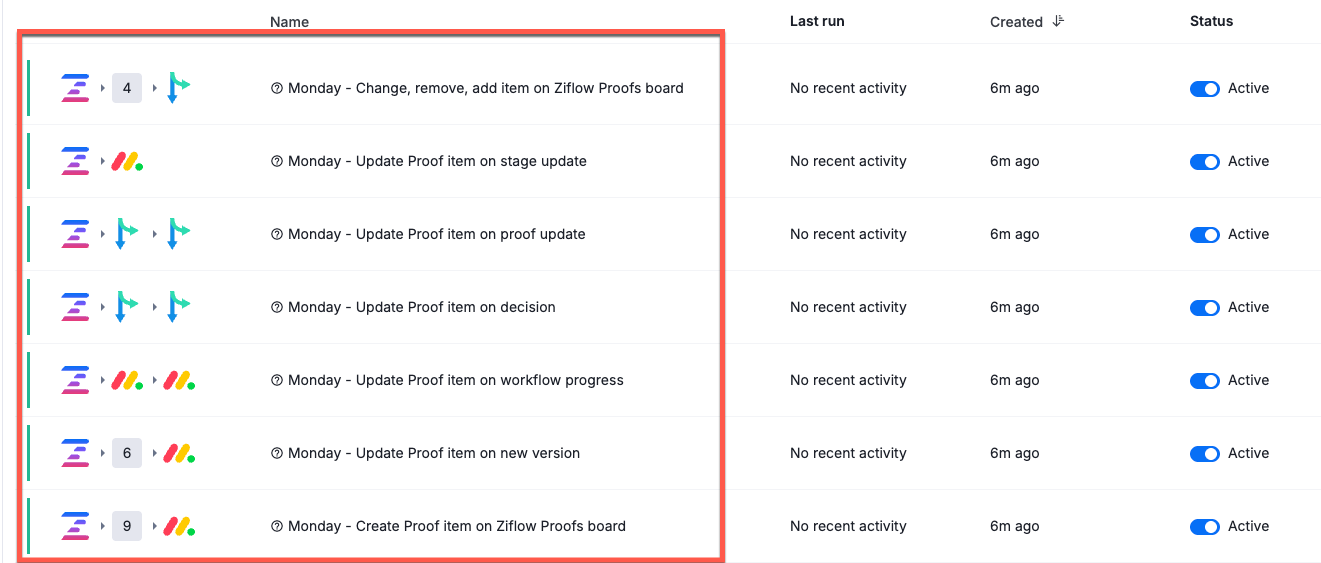
Task: Click Monday icon in stage update row
Action: (x=126, y=161)
